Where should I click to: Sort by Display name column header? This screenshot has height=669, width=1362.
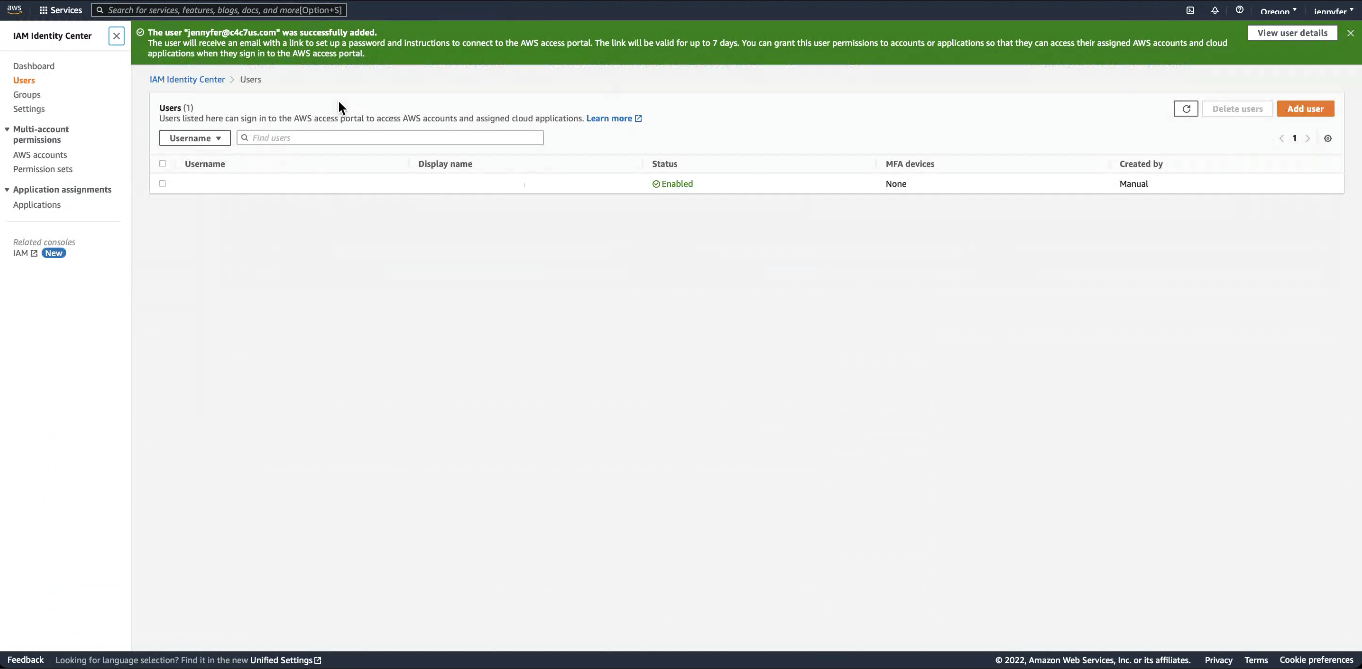tap(445, 164)
